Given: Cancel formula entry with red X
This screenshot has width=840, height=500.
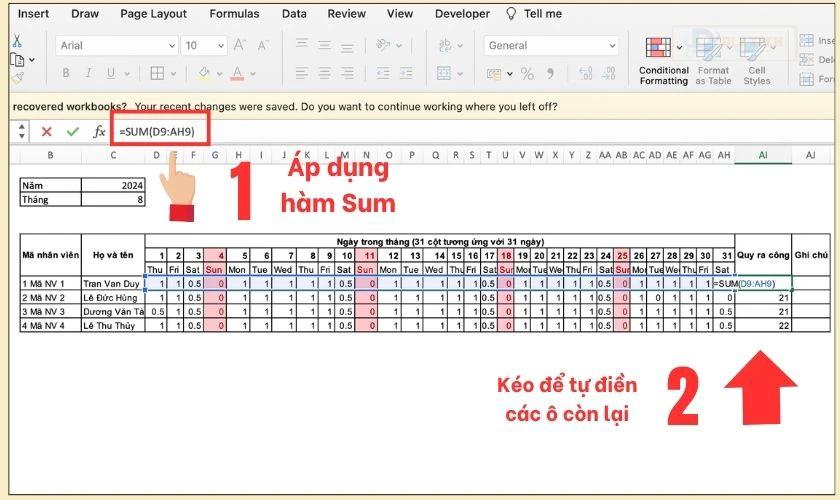Looking at the screenshot, I should point(47,131).
